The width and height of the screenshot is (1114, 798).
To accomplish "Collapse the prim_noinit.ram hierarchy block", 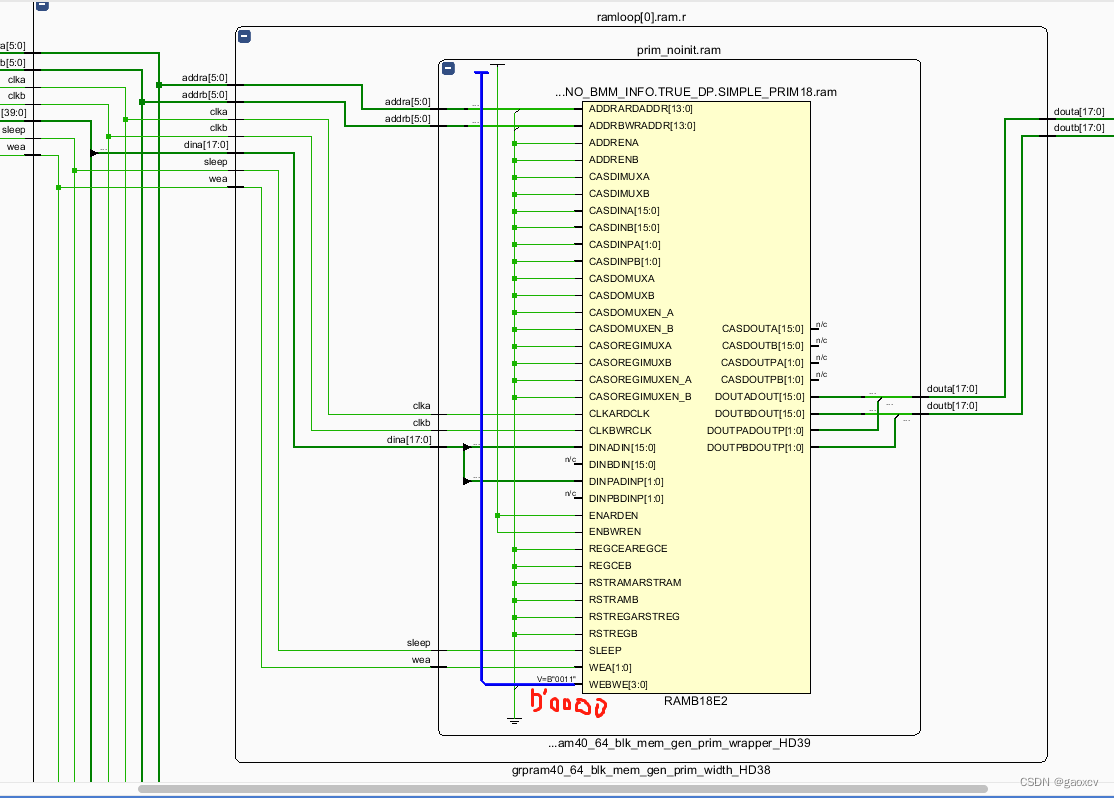I will click(x=243, y=35).
